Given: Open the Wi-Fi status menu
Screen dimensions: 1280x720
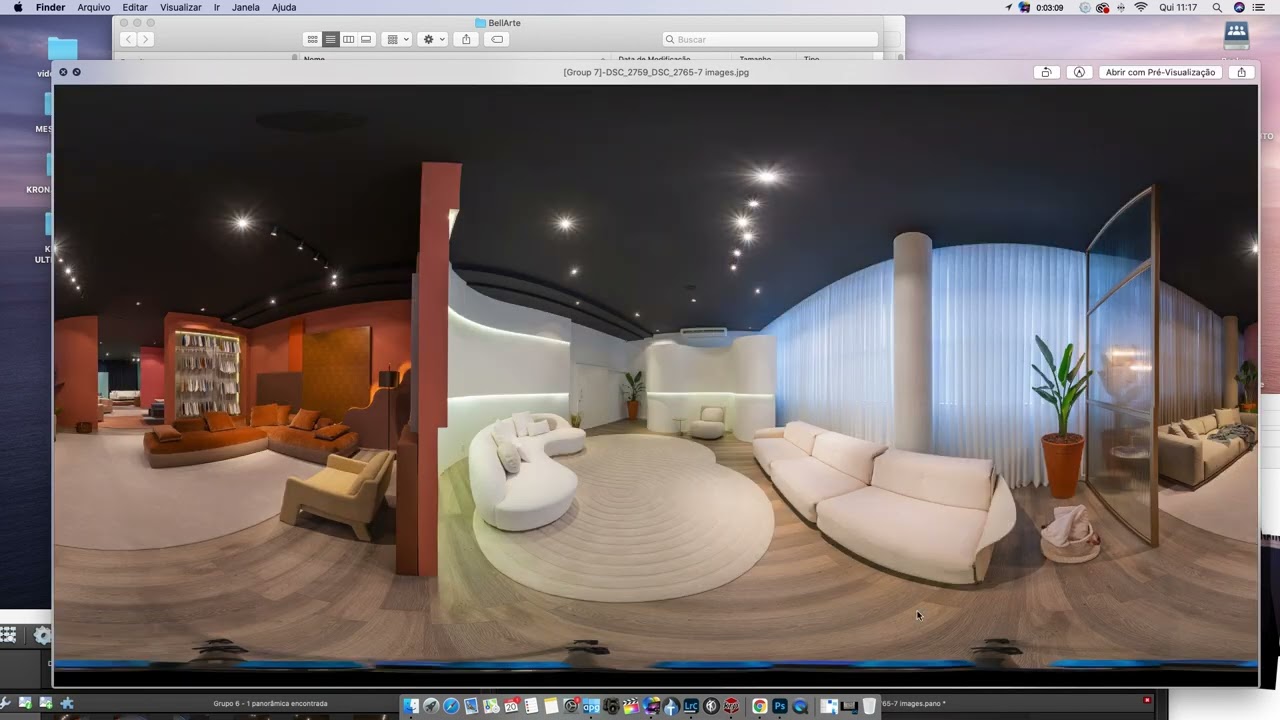Looking at the screenshot, I should coord(1141,7).
